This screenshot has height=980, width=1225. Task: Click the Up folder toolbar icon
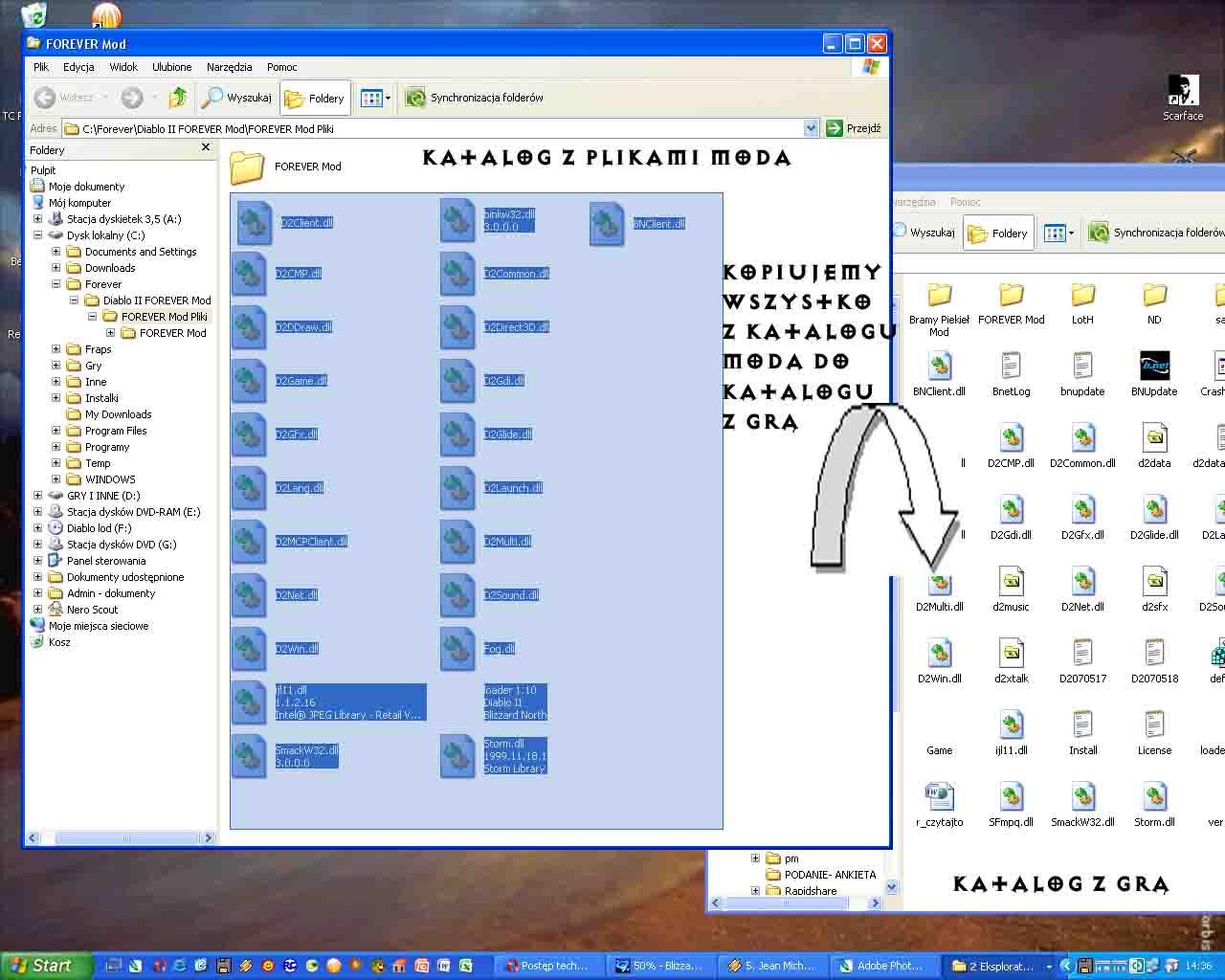[x=177, y=98]
